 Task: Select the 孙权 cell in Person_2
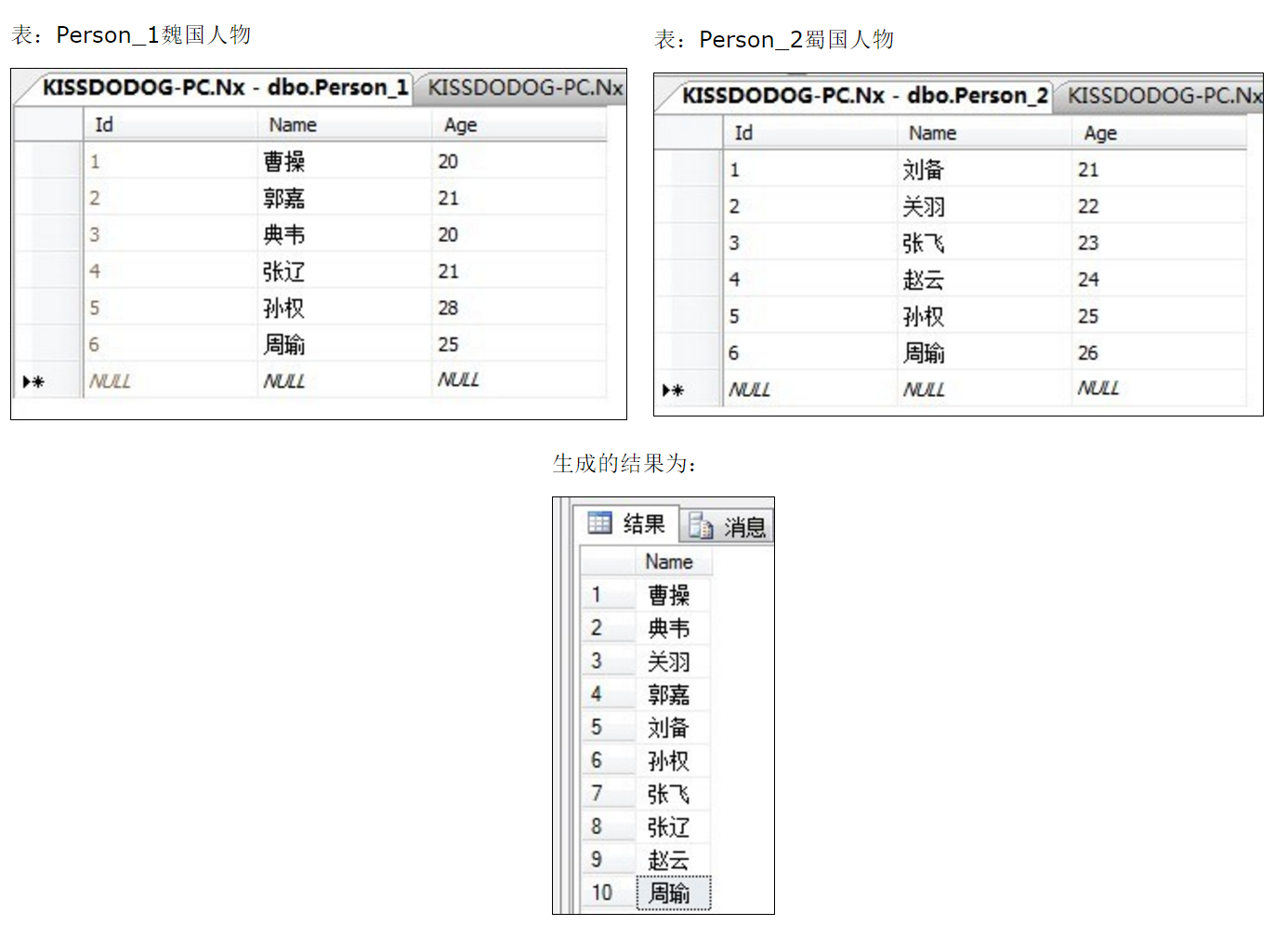coord(985,316)
